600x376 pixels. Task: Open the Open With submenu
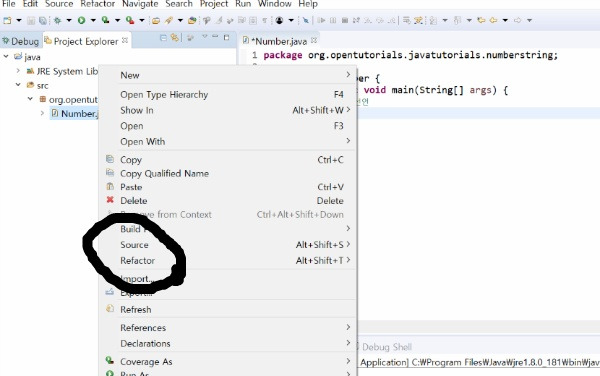coord(228,142)
